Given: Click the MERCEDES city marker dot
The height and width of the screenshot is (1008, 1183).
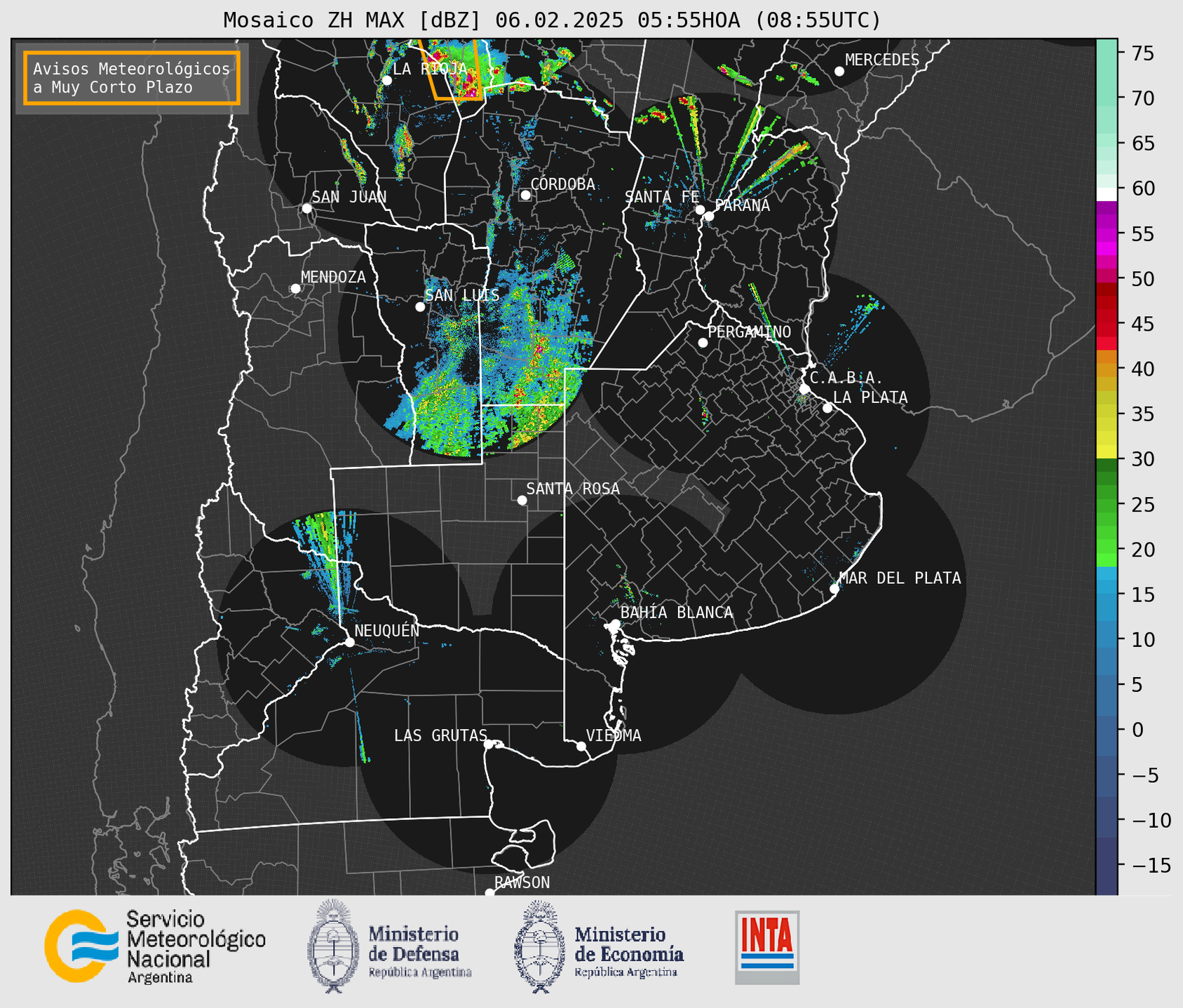Looking at the screenshot, I should coord(839,71).
